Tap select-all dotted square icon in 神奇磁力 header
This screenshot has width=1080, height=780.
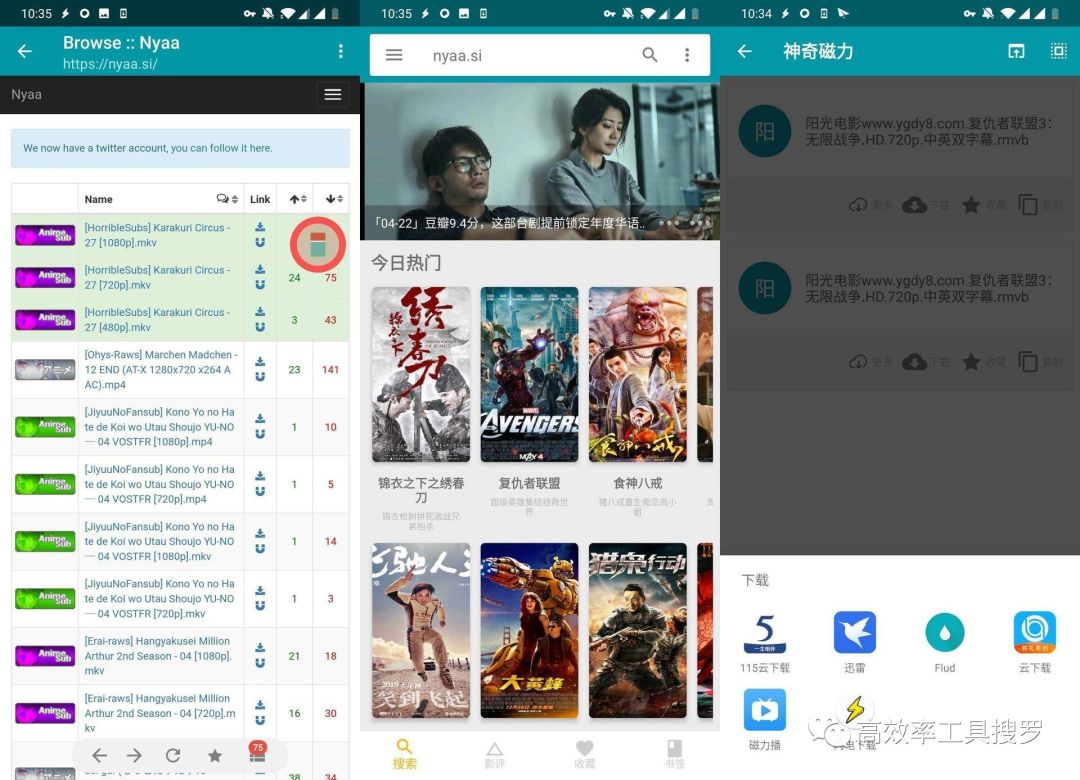click(x=1059, y=51)
